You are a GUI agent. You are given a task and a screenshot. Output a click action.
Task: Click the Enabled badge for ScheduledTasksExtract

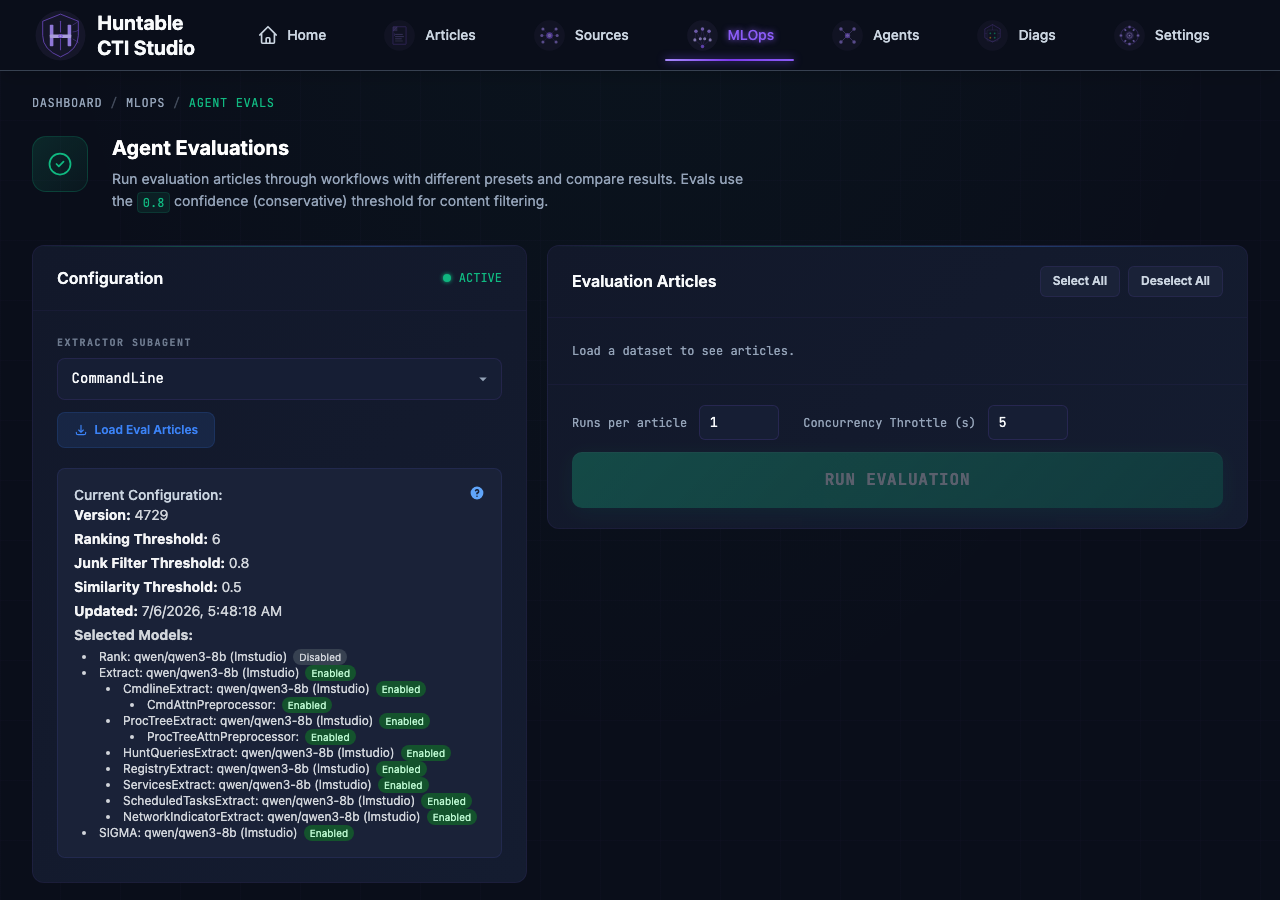tap(446, 801)
